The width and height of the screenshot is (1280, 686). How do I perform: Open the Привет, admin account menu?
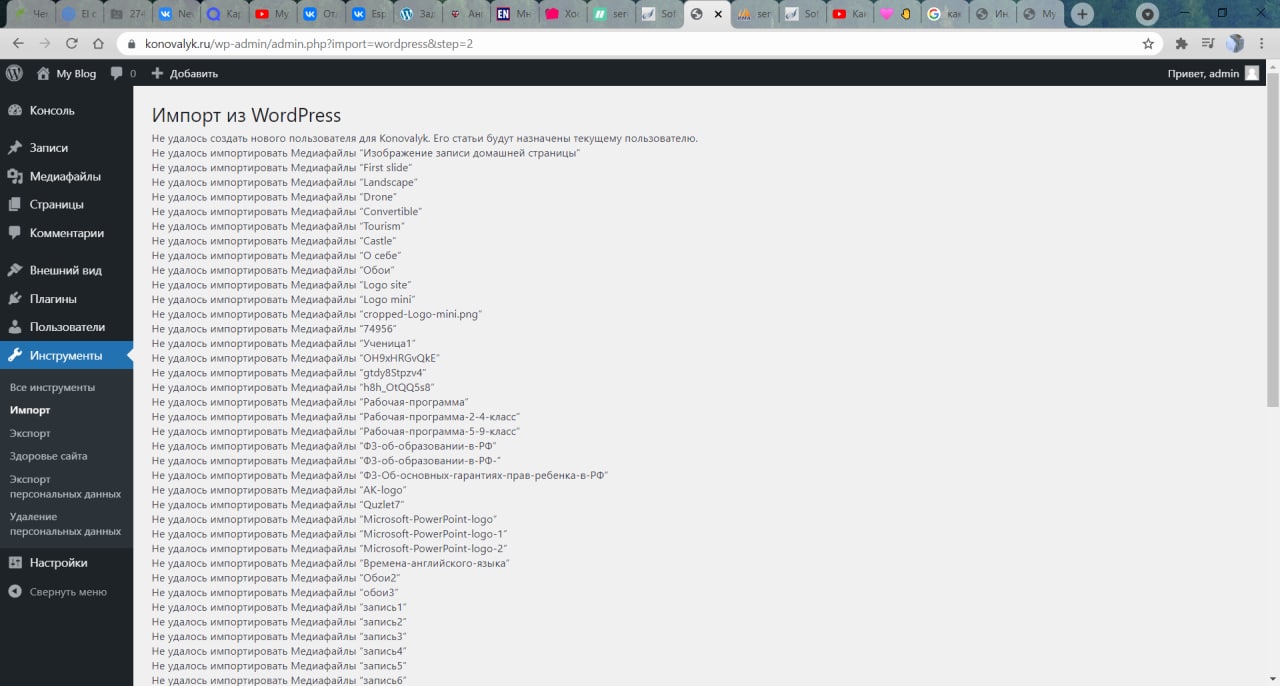point(1213,73)
